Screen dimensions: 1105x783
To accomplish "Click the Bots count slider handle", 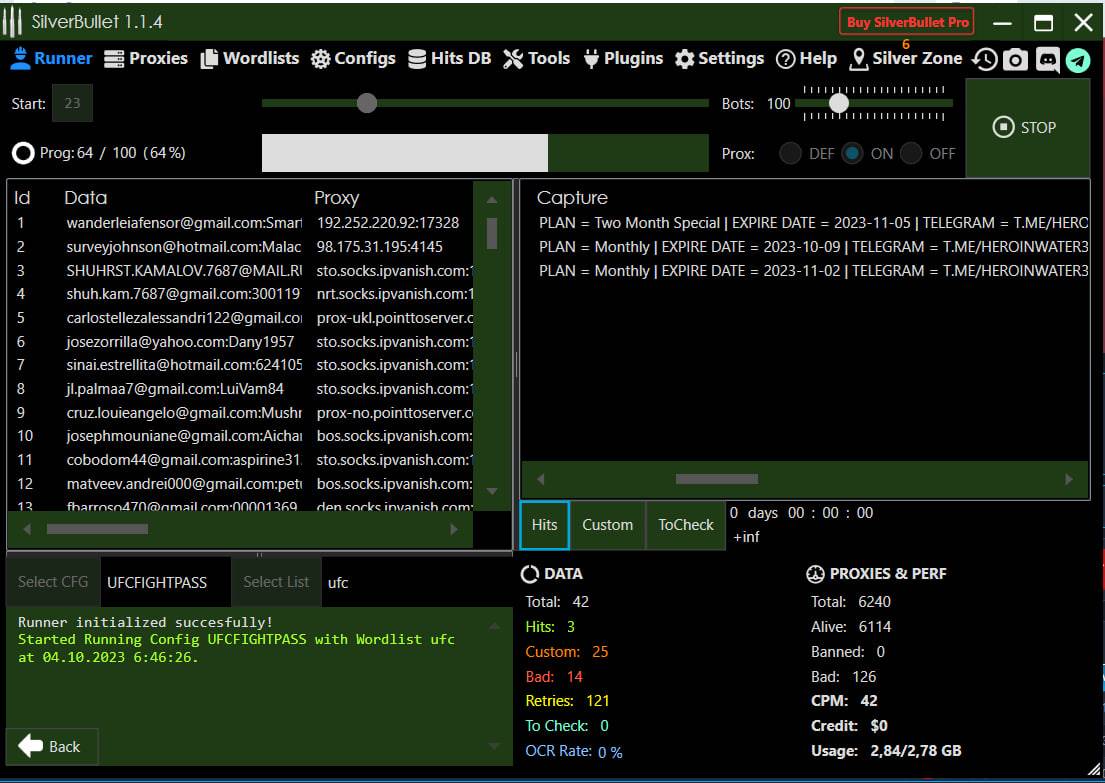I will (839, 103).
